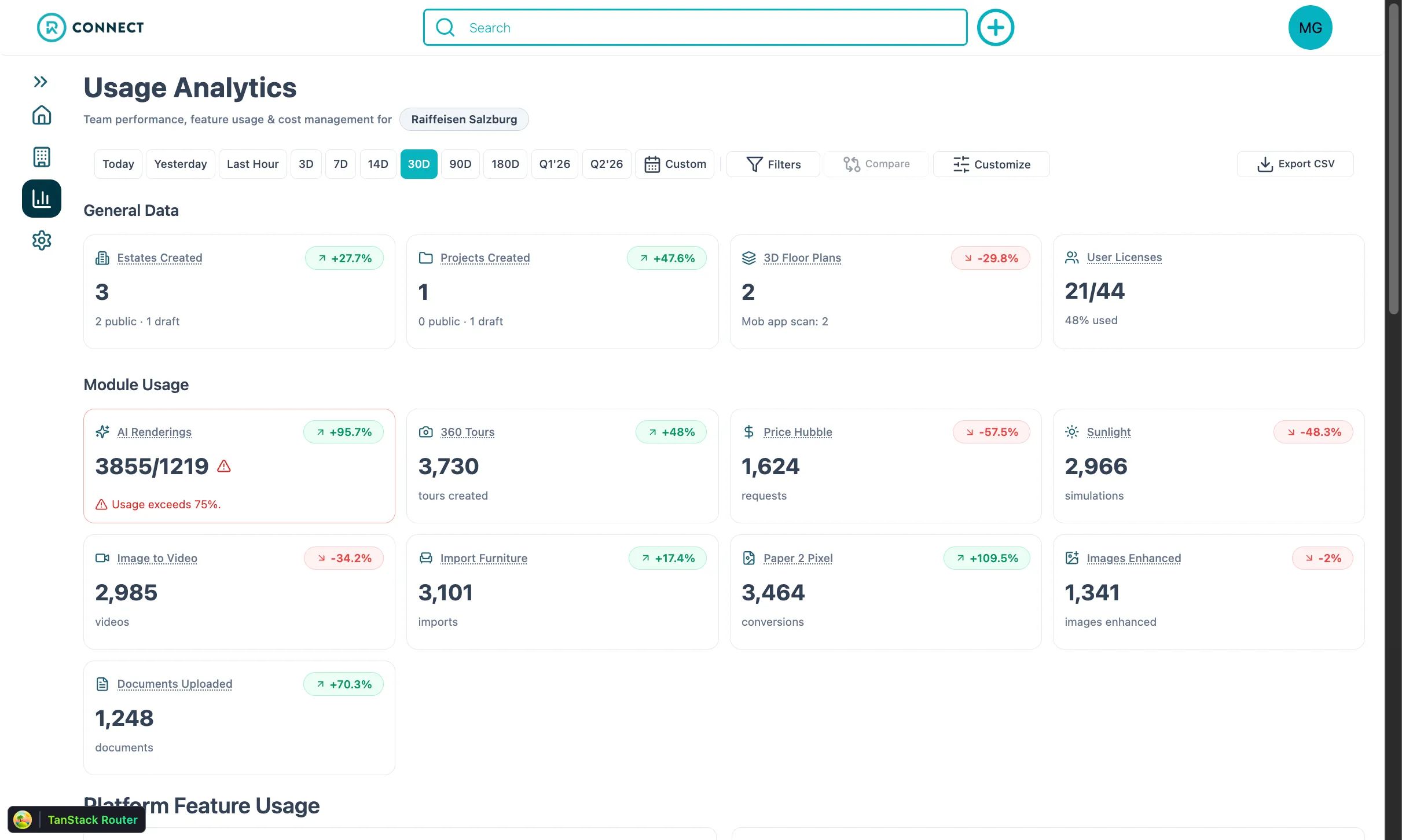Open the building estates icon in sidebar

tap(42, 157)
